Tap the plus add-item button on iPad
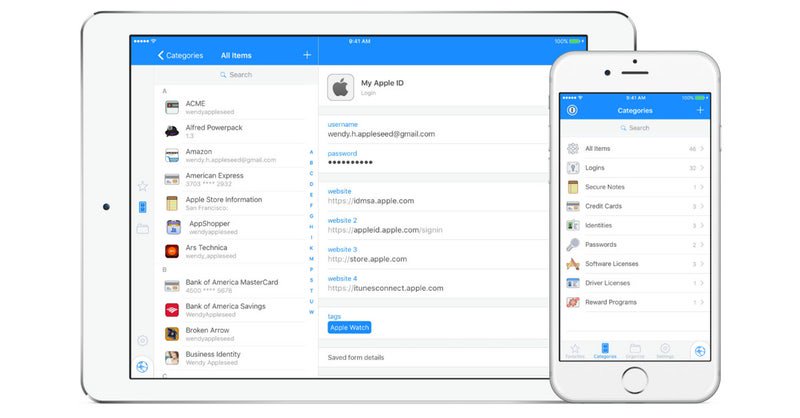Screen dimensions: 800x418 coord(307,55)
